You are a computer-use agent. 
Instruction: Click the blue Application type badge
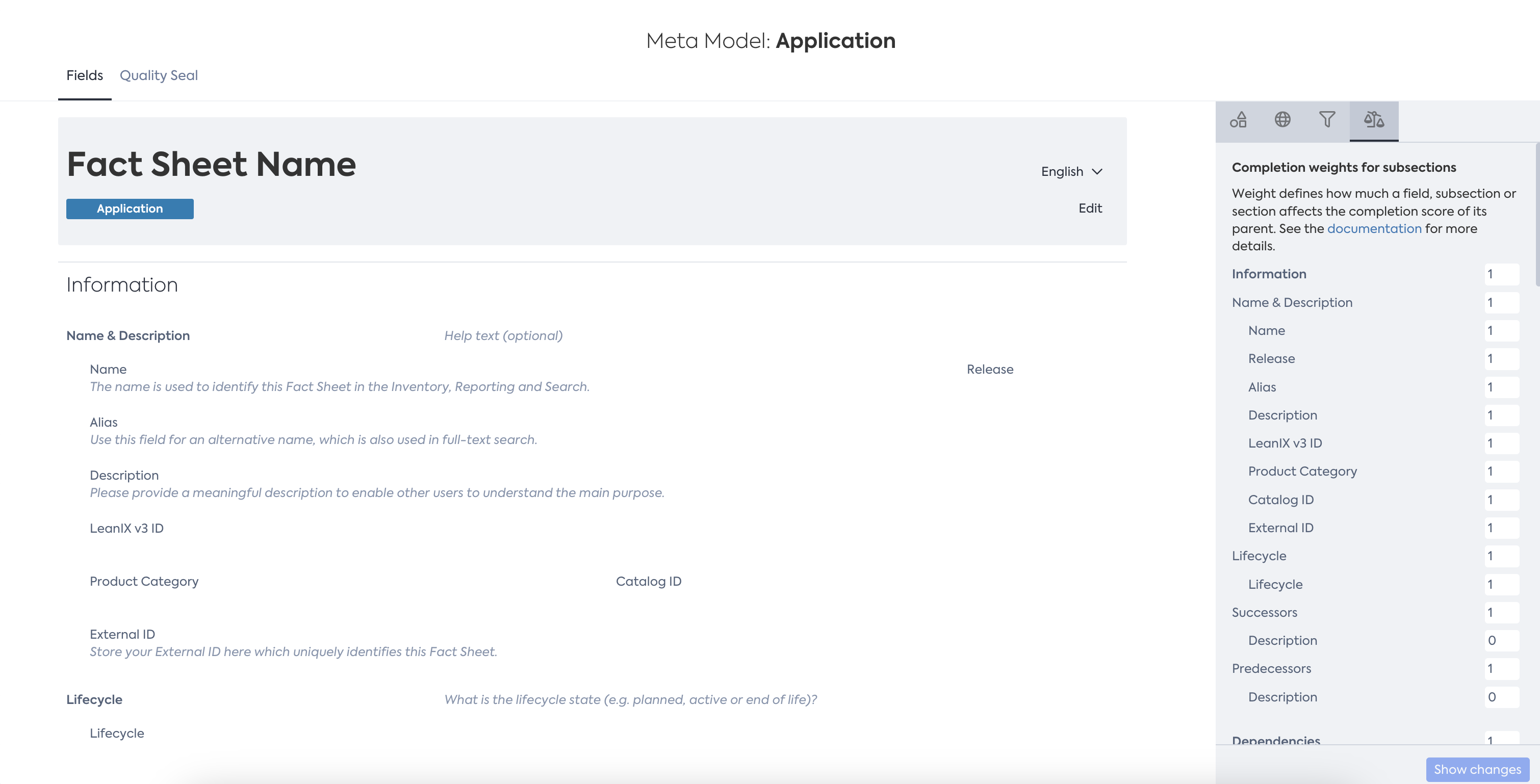pyautogui.click(x=130, y=208)
